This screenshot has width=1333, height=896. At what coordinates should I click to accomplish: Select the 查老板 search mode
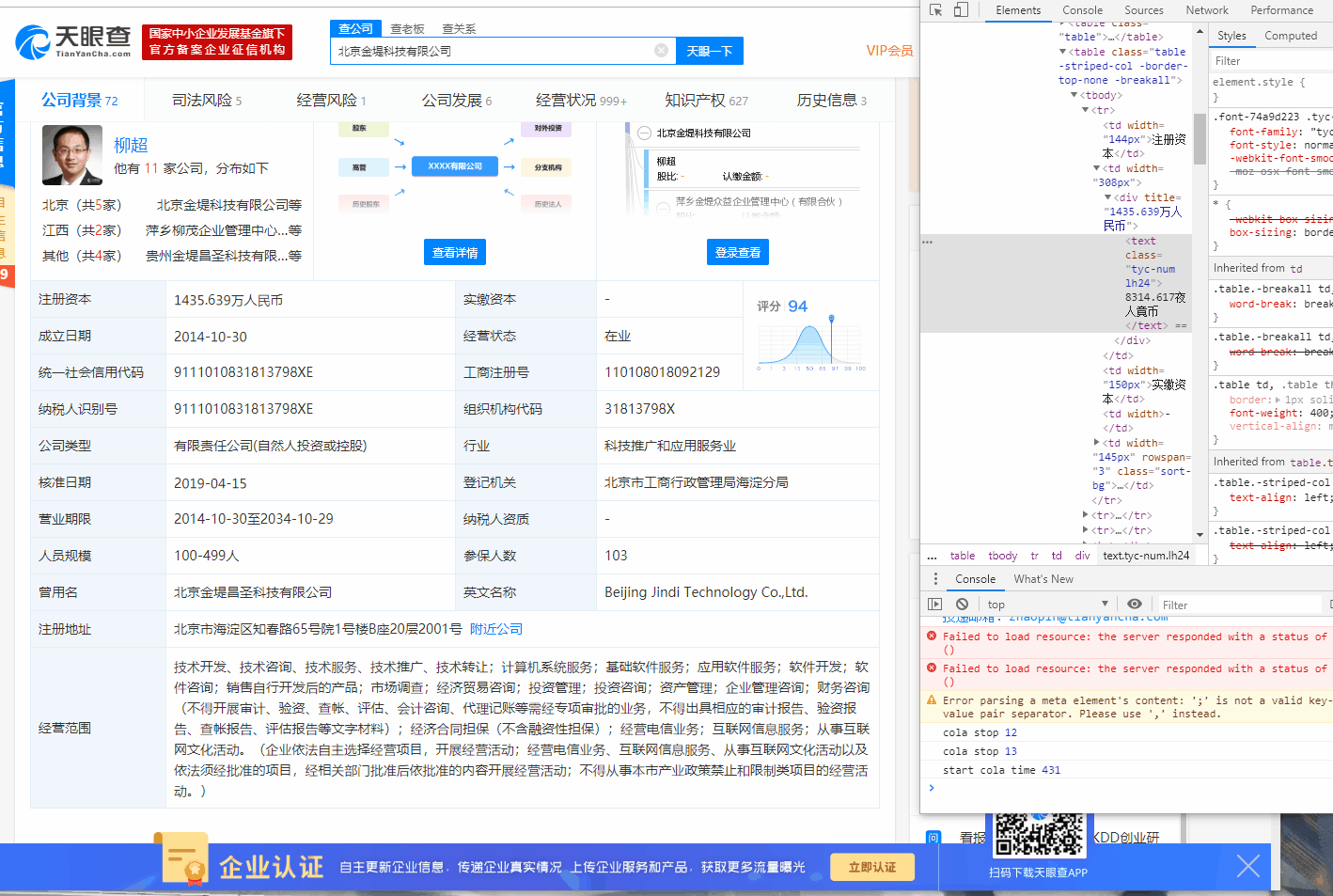point(407,29)
